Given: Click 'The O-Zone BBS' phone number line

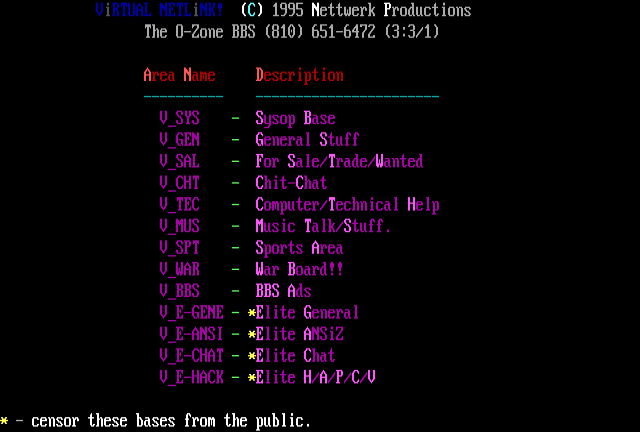Looking at the screenshot, I should click(x=292, y=31).
